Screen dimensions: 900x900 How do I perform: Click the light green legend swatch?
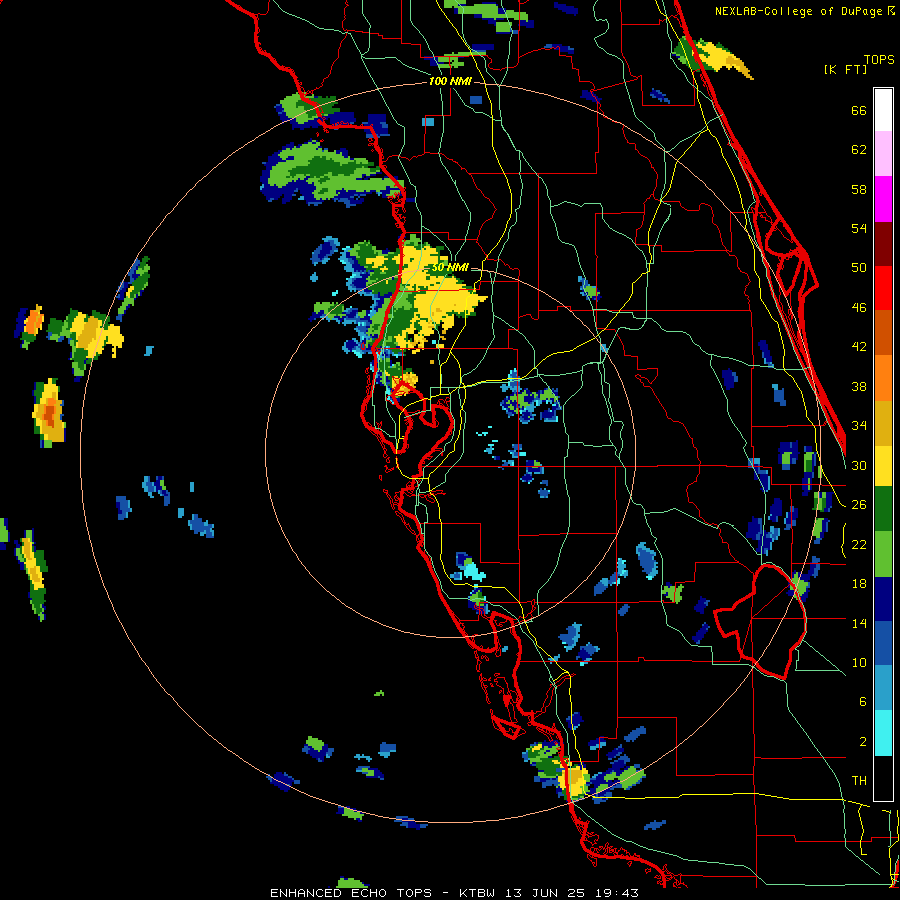pos(883,554)
